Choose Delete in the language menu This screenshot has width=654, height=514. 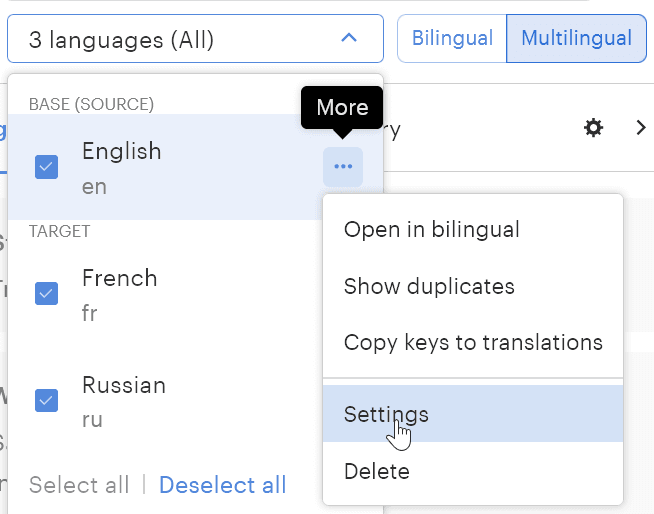click(376, 471)
